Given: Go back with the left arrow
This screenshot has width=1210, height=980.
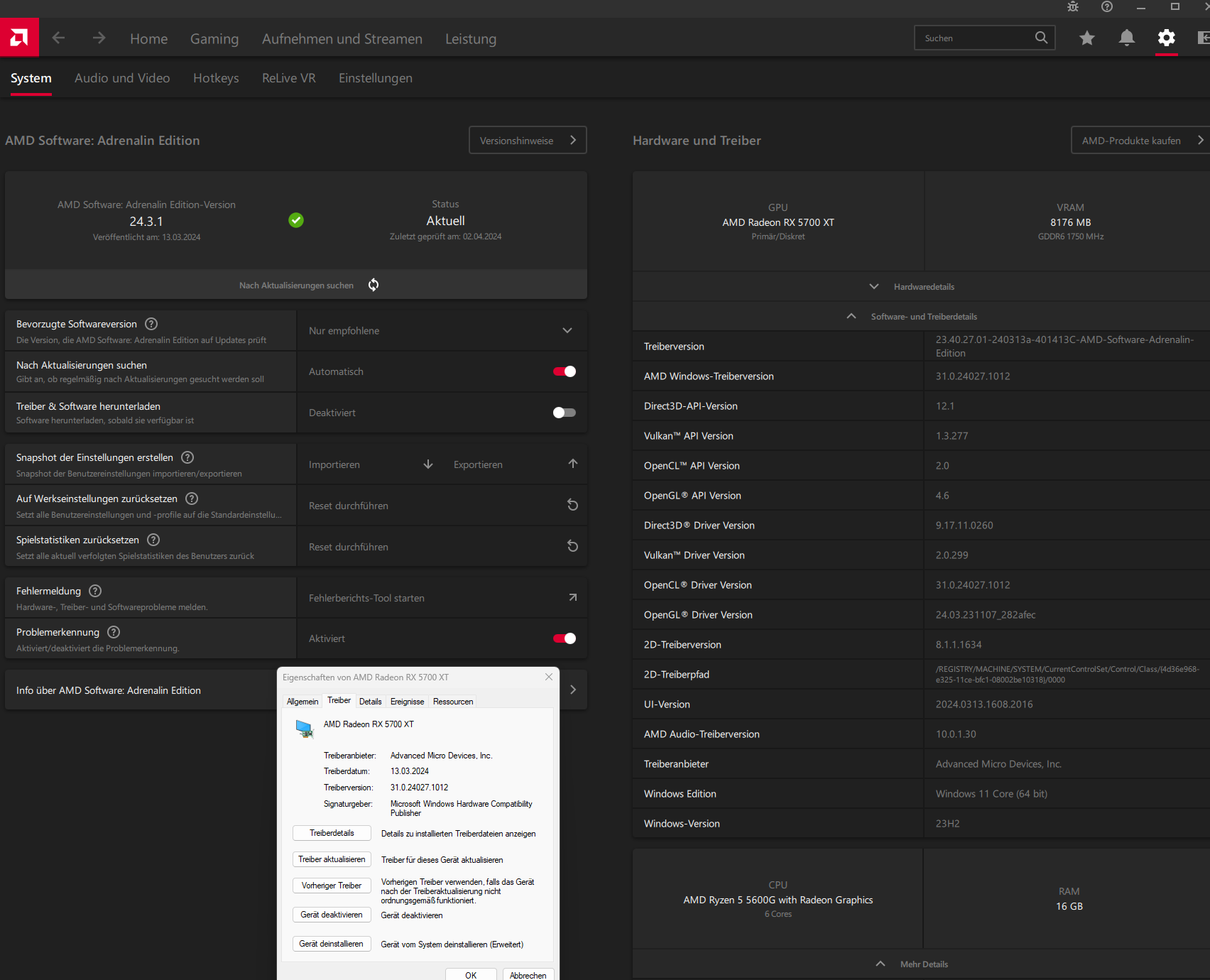Looking at the screenshot, I should (x=59, y=38).
